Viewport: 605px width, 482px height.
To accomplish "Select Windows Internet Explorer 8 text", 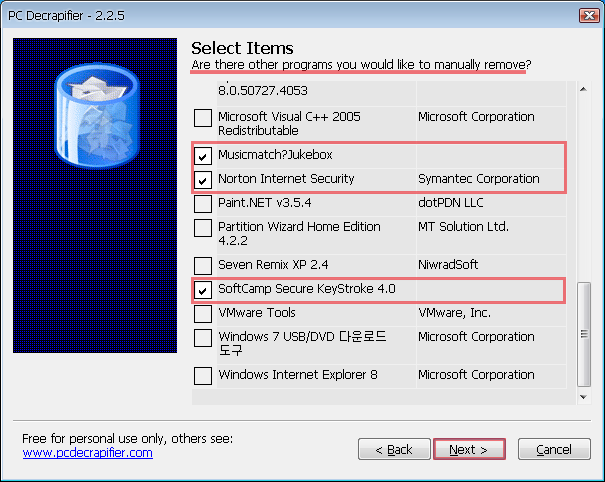I will pos(298,375).
